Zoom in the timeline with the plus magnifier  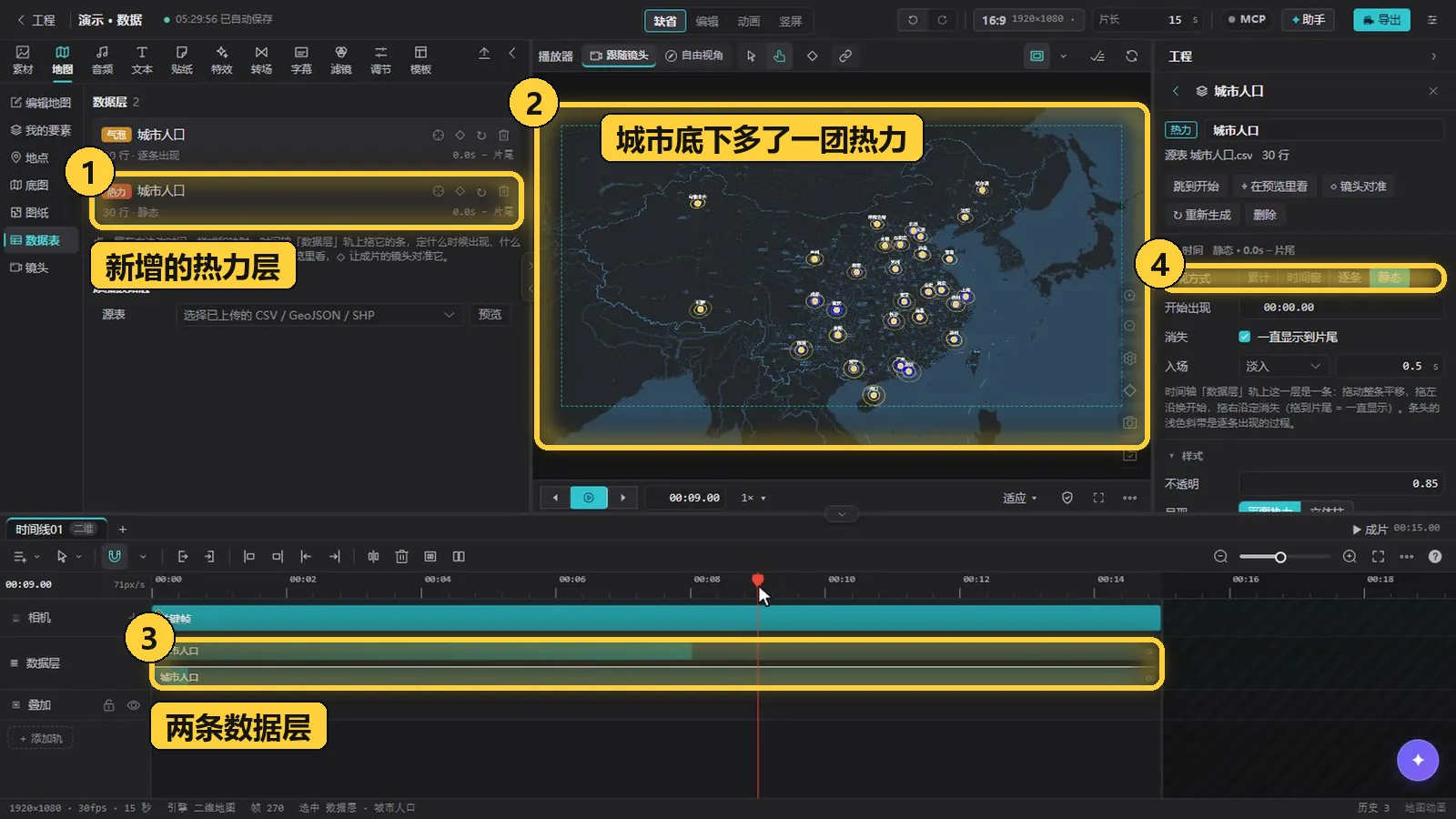coord(1350,556)
